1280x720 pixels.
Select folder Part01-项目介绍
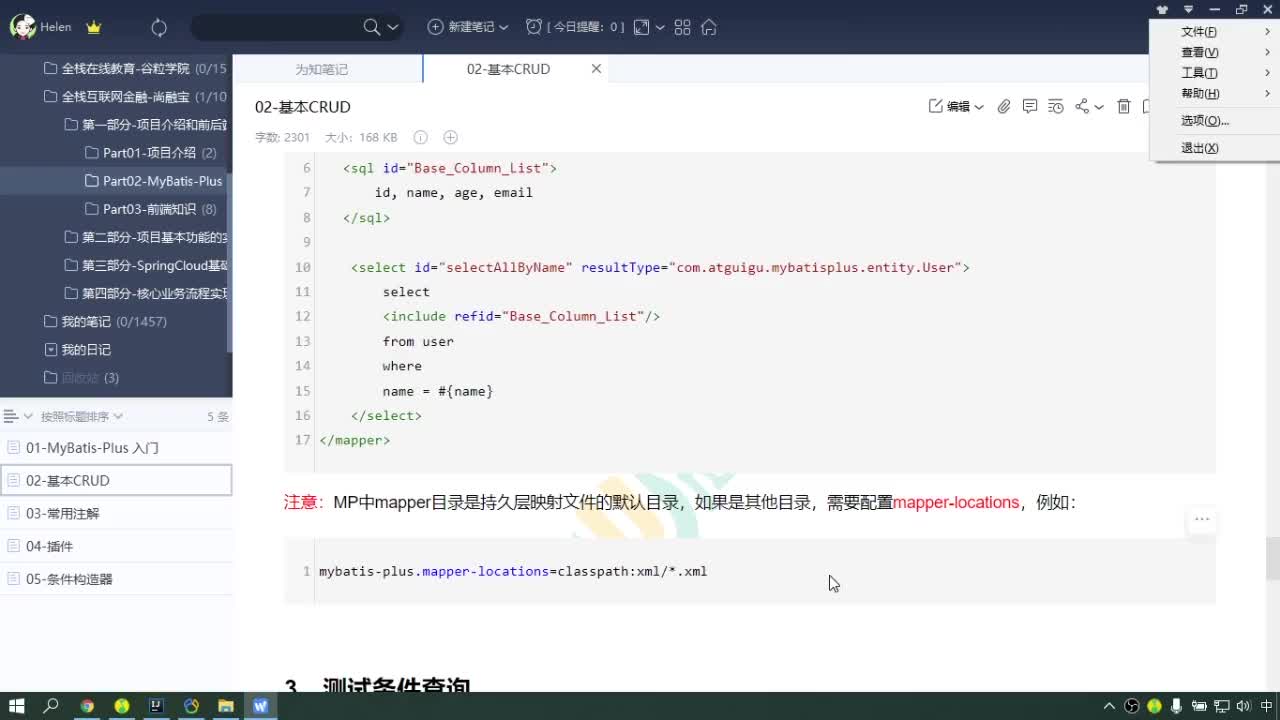coord(149,153)
